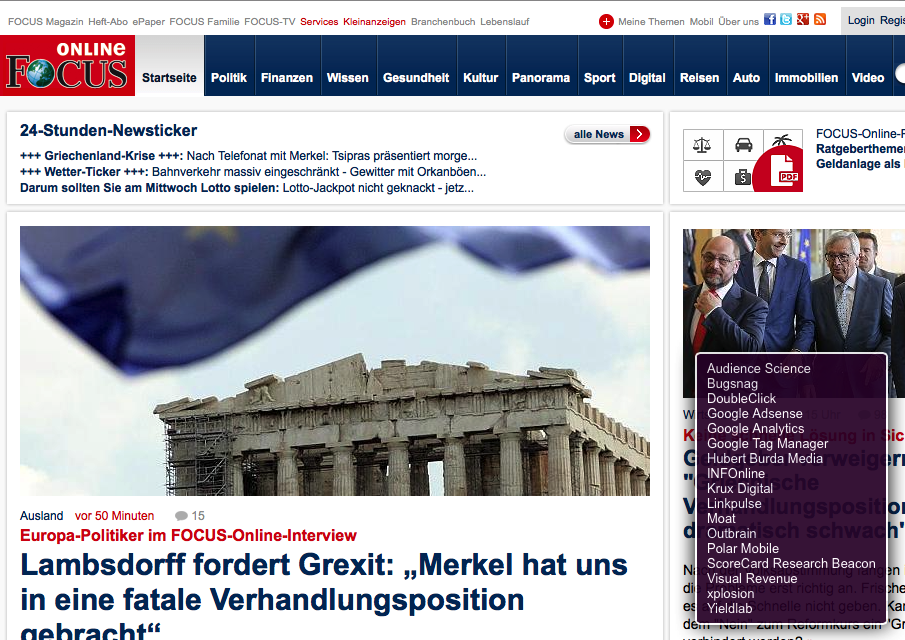
Task: Open the Panorama section
Action: point(541,78)
